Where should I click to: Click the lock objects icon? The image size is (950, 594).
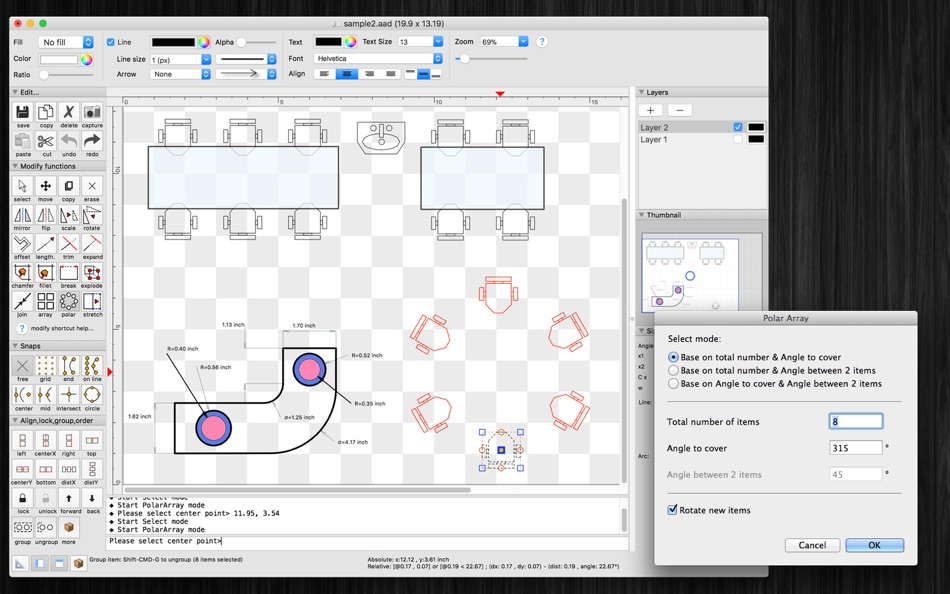[22, 498]
